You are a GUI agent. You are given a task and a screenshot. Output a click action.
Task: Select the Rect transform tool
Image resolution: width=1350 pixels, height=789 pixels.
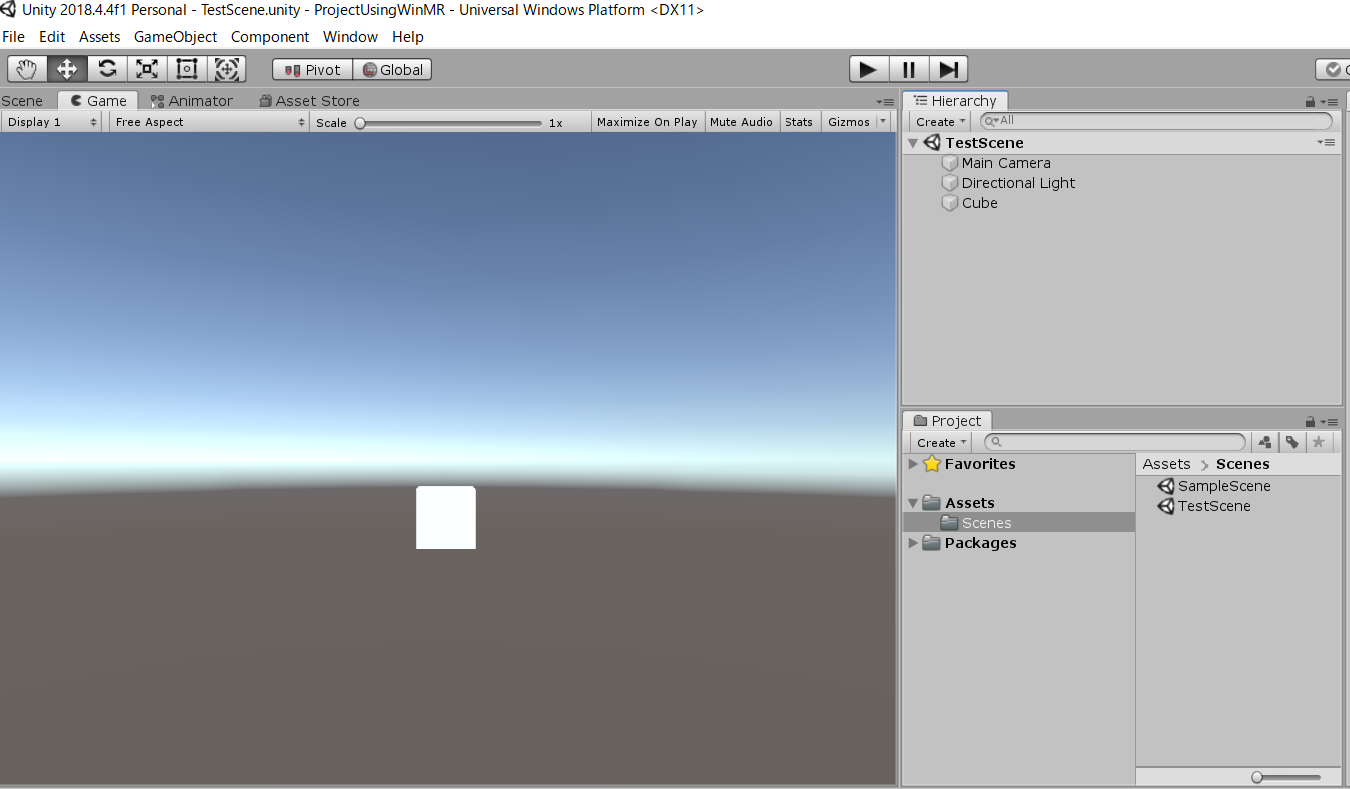[186, 68]
